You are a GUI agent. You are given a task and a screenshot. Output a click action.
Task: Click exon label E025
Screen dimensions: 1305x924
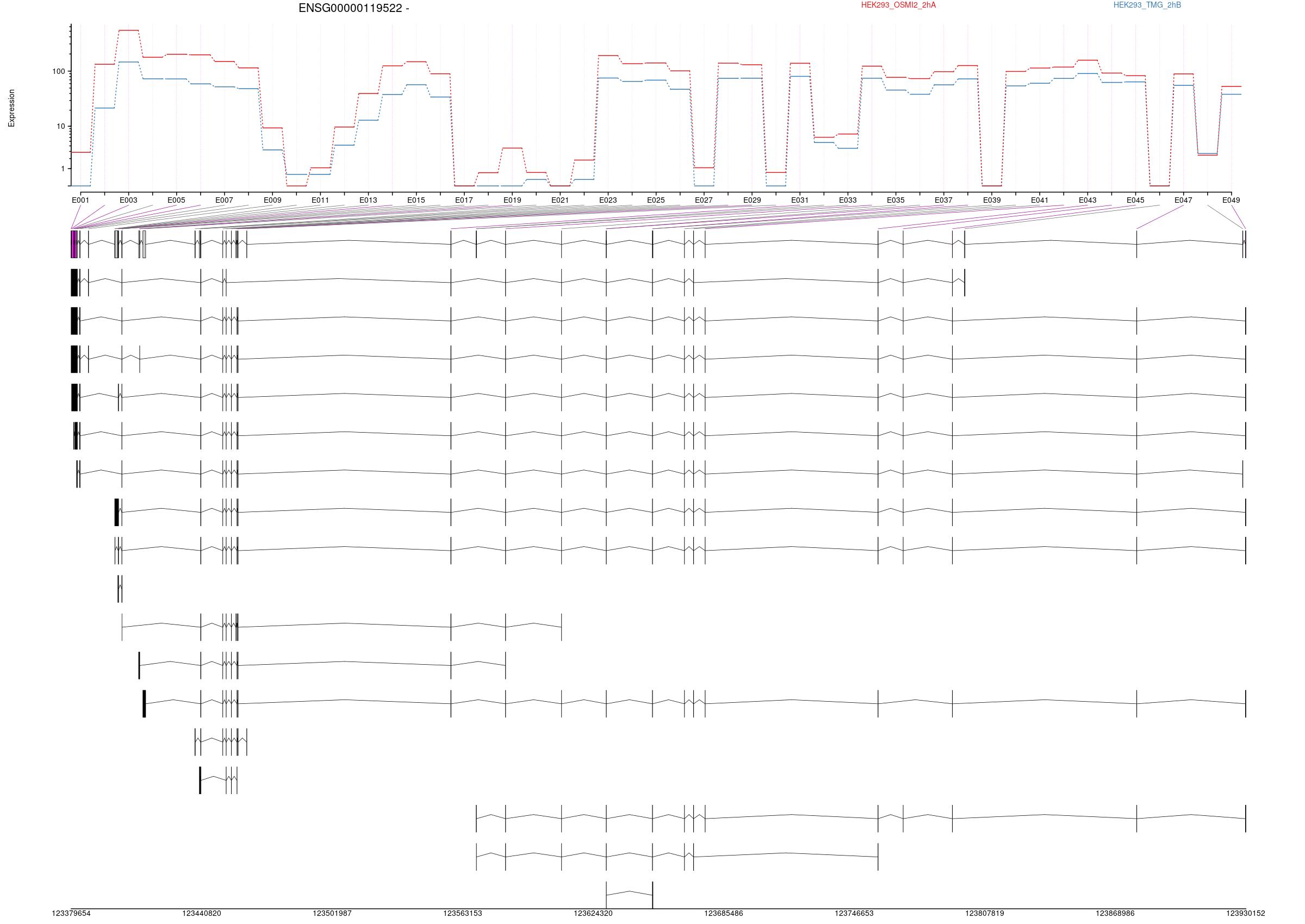click(x=656, y=200)
